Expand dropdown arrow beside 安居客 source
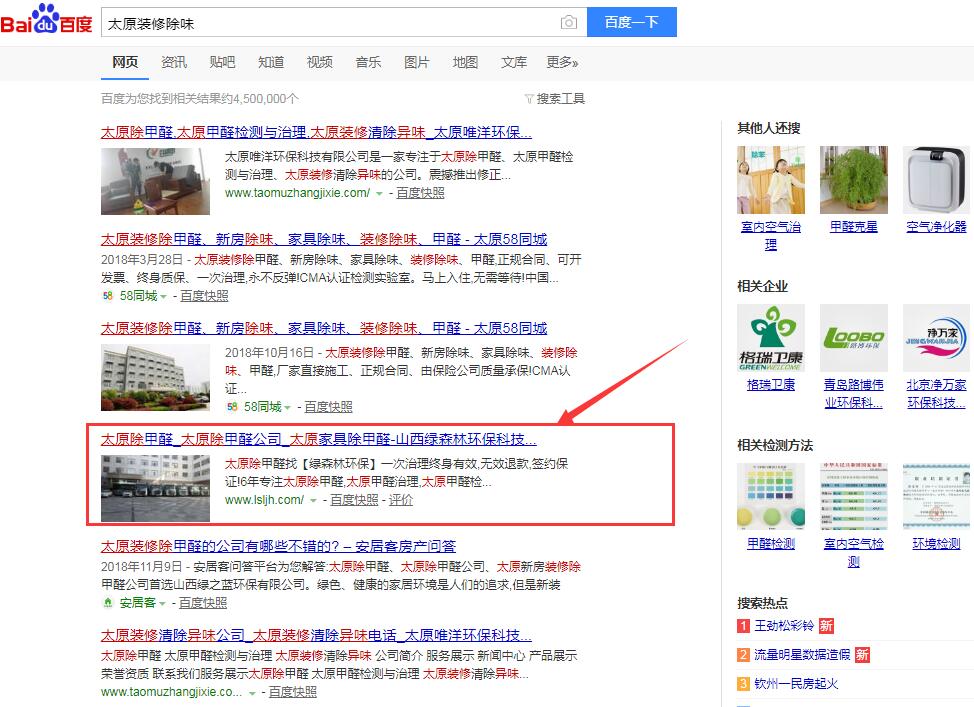The image size is (974, 707). pyautogui.click(x=164, y=603)
